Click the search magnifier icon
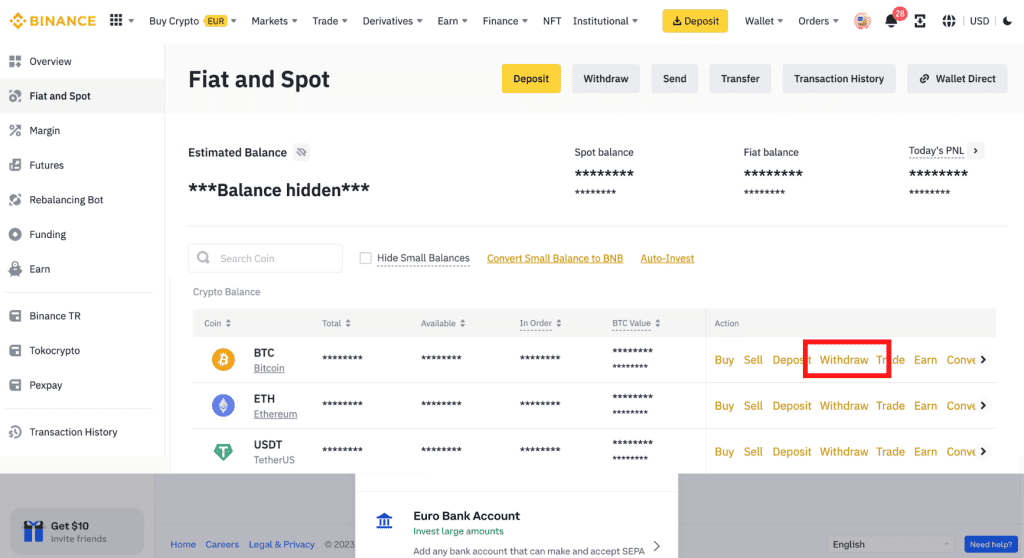1024x558 pixels. pyautogui.click(x=204, y=257)
